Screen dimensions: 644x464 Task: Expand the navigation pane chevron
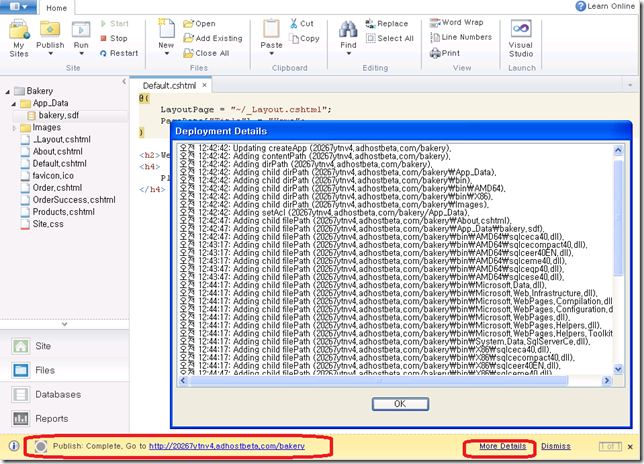[x=64, y=324]
